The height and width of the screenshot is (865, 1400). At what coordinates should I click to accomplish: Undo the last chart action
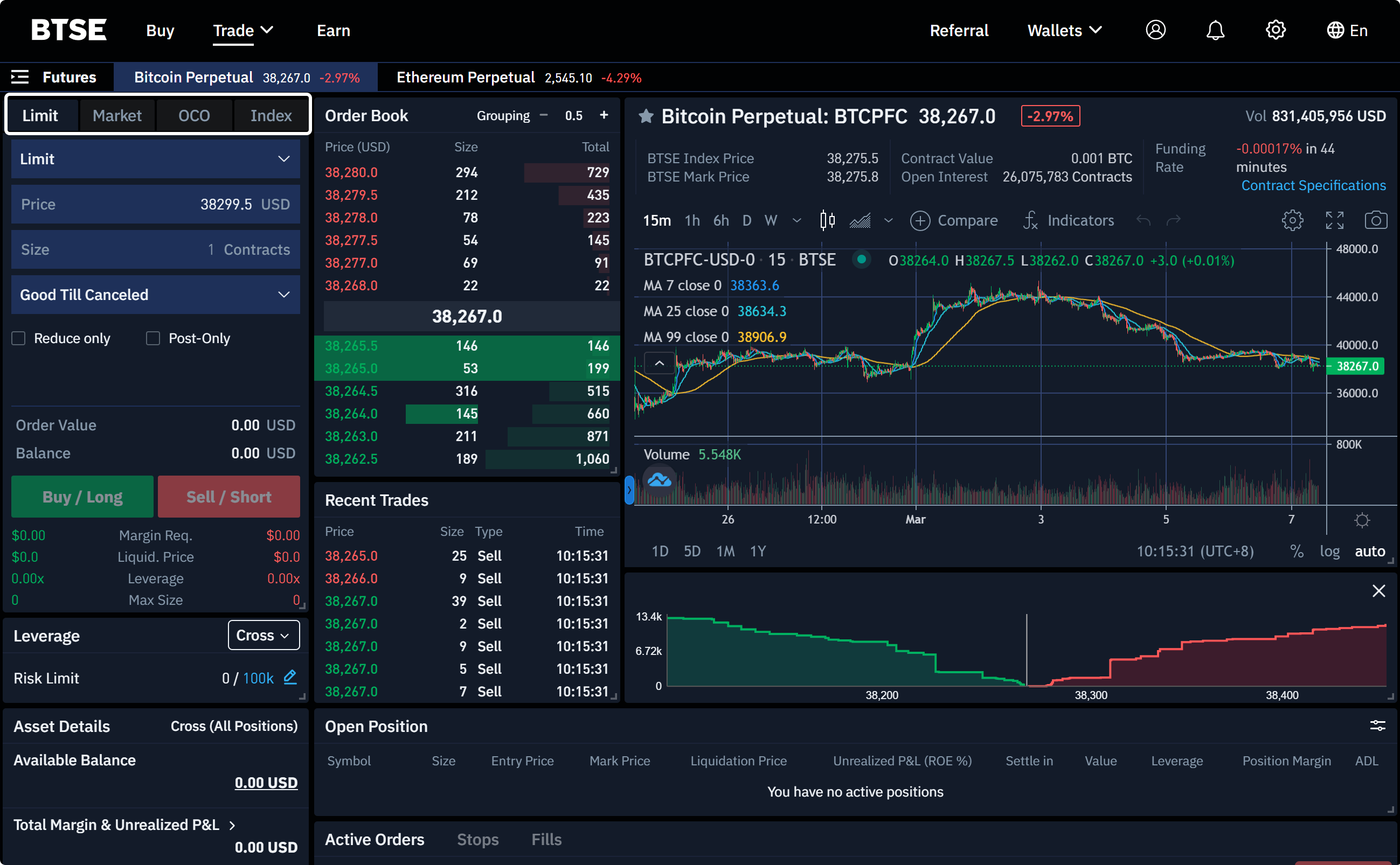point(1143,220)
